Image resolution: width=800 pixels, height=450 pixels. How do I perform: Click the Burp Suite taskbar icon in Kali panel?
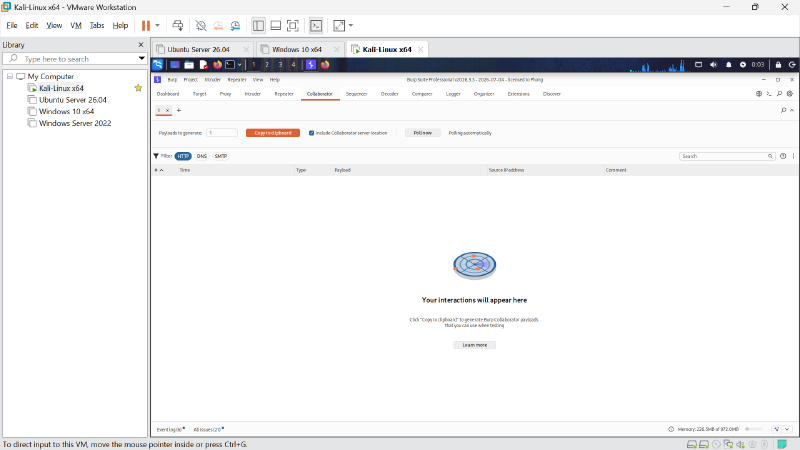coord(311,65)
